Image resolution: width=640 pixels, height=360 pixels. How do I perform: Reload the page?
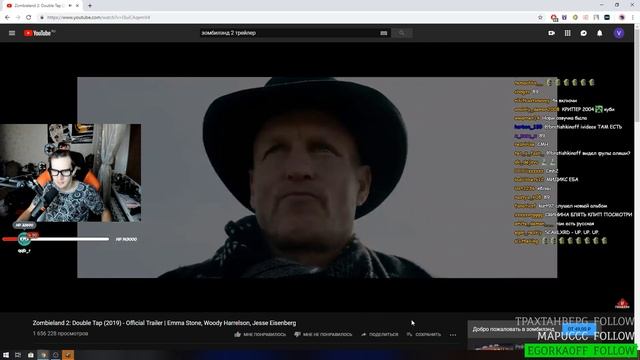tap(29, 18)
